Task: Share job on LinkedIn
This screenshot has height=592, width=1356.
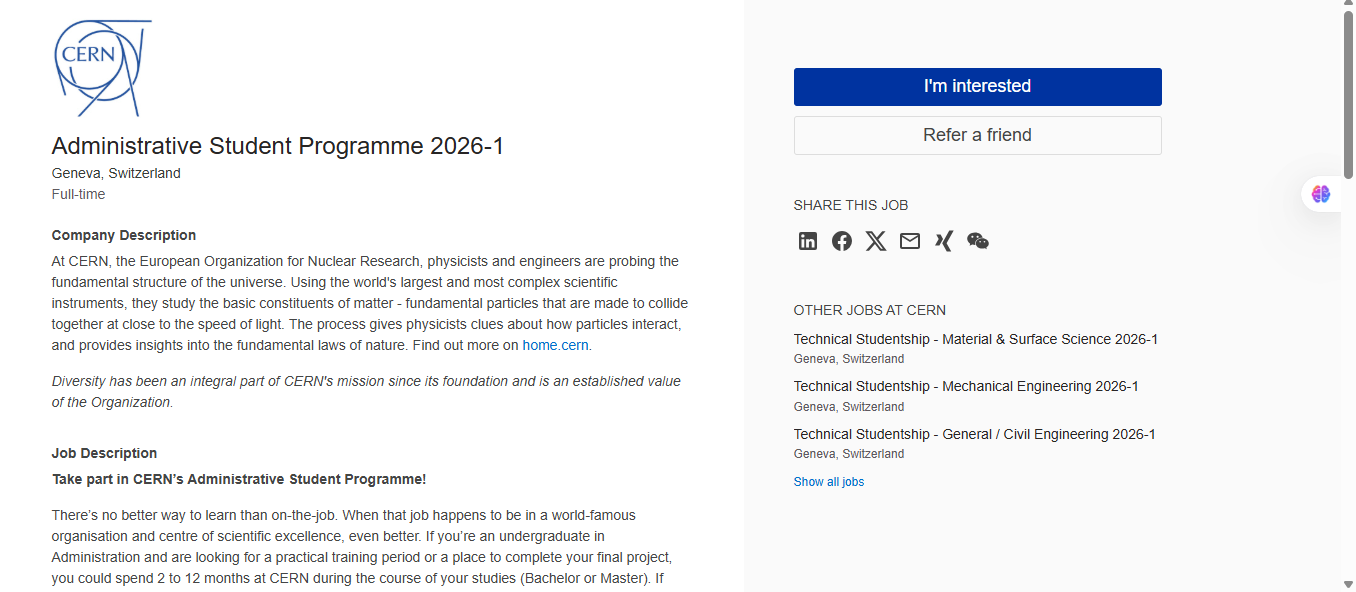Action: pos(808,241)
